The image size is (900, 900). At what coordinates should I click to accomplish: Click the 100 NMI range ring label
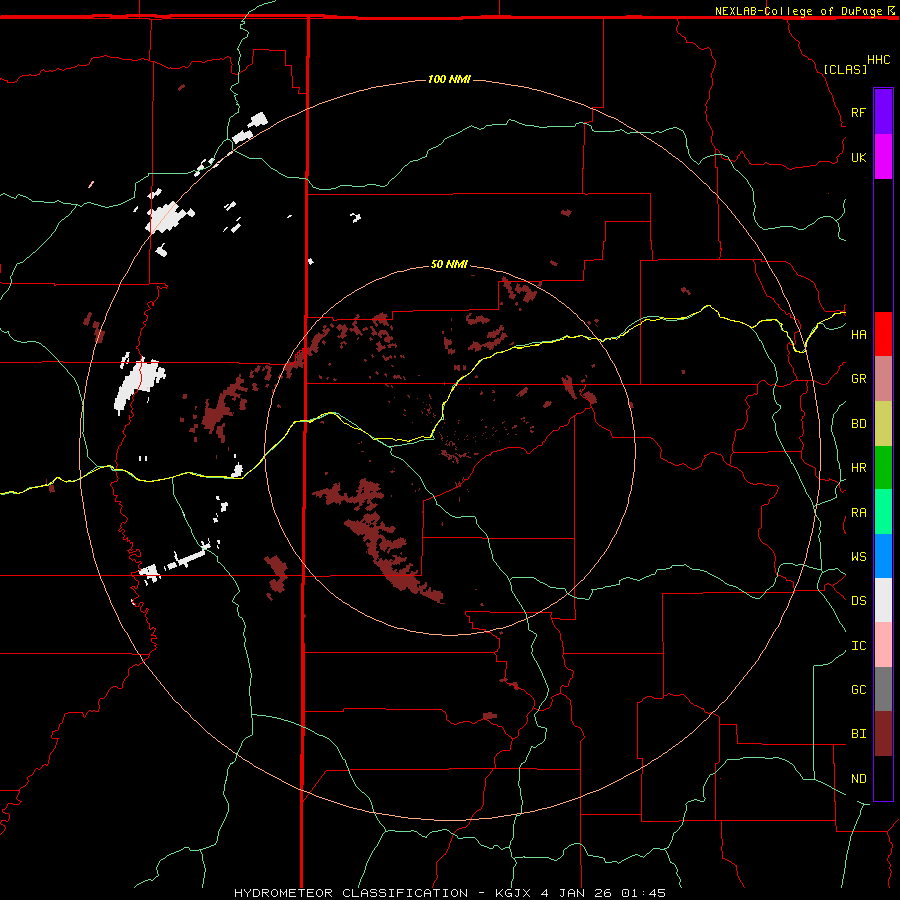(449, 79)
